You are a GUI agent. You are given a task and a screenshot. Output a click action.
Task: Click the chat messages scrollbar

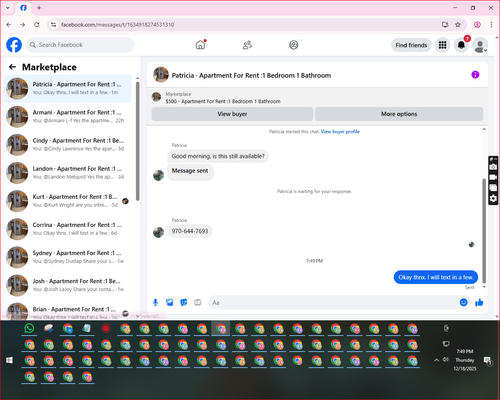click(x=484, y=231)
